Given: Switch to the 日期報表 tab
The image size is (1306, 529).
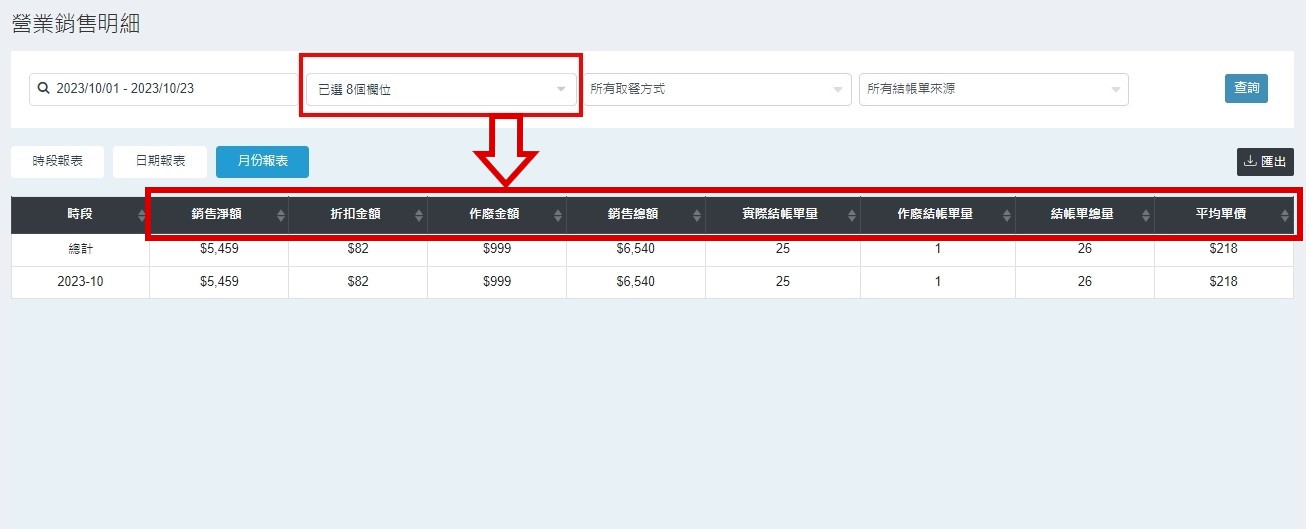Looking at the screenshot, I should (160, 161).
